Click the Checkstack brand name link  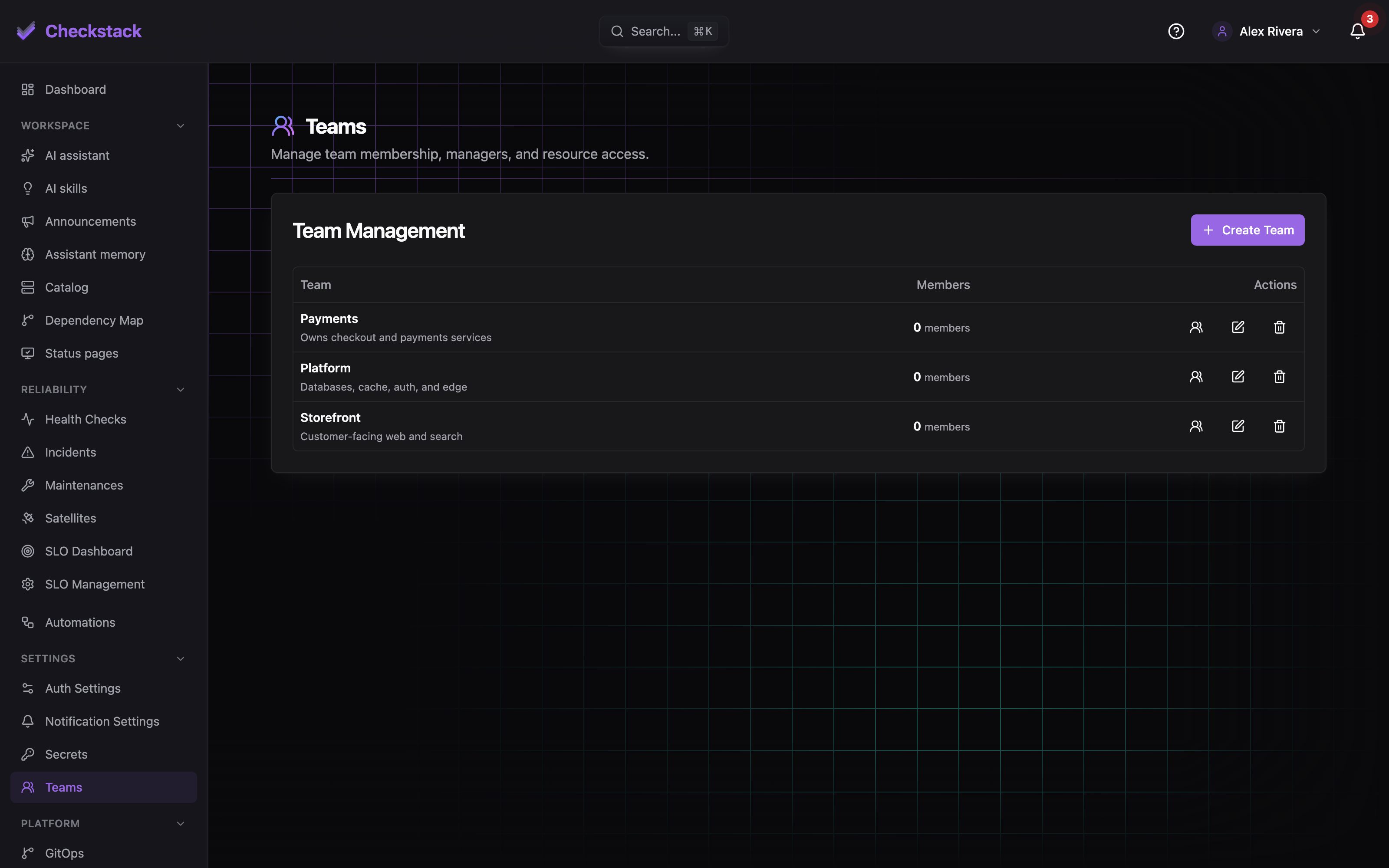94,31
